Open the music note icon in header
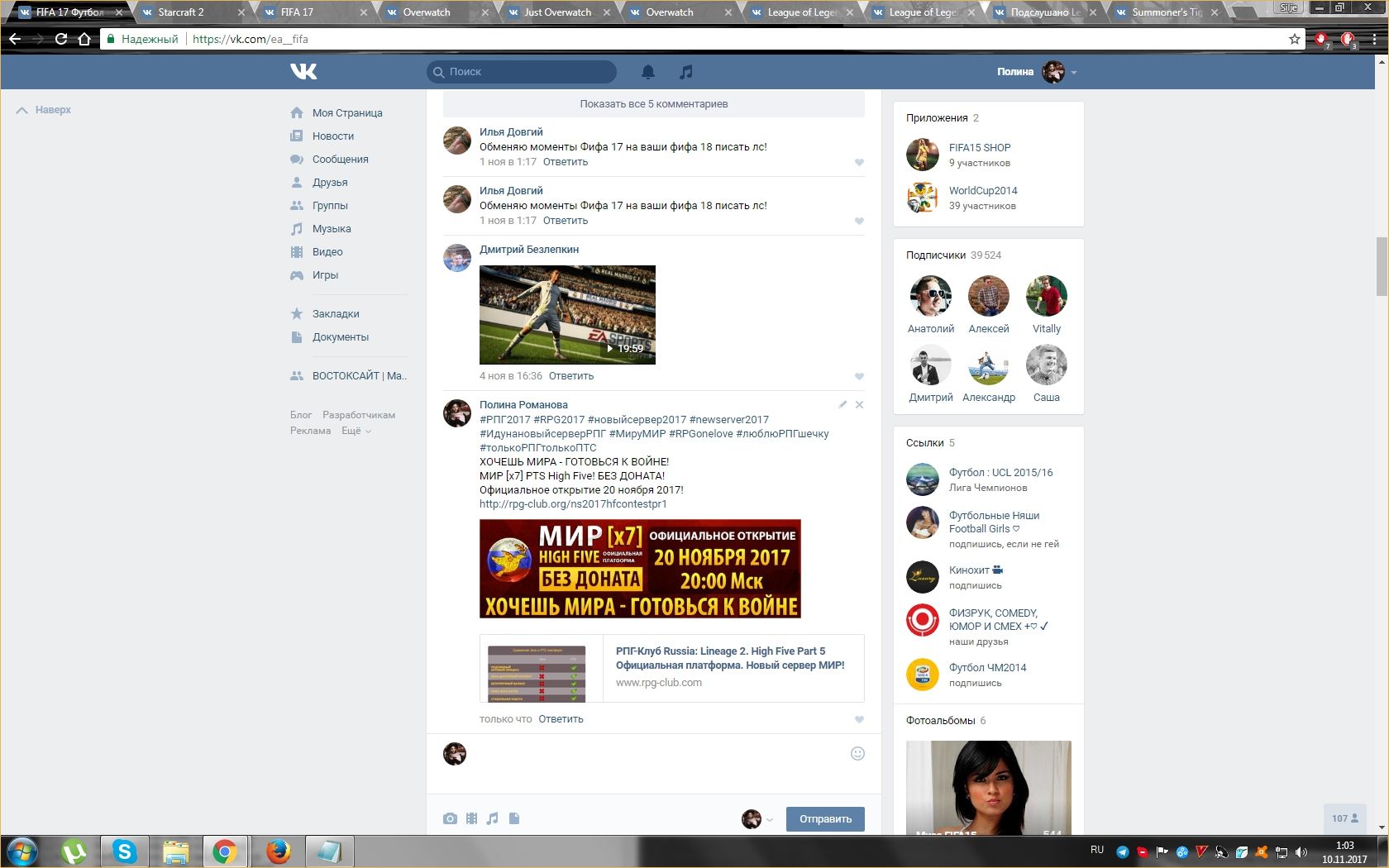 (x=685, y=72)
